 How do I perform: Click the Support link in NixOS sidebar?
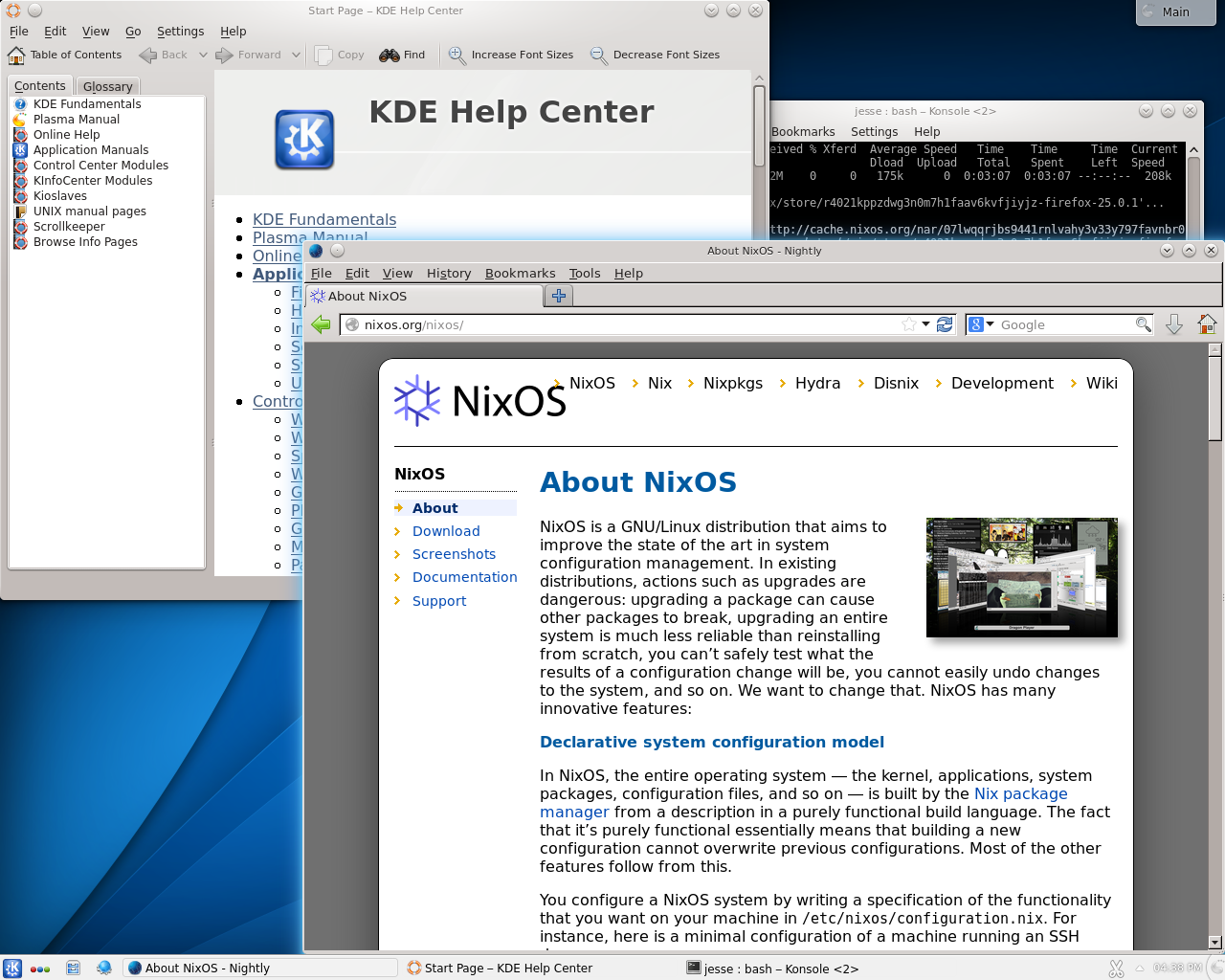(439, 601)
